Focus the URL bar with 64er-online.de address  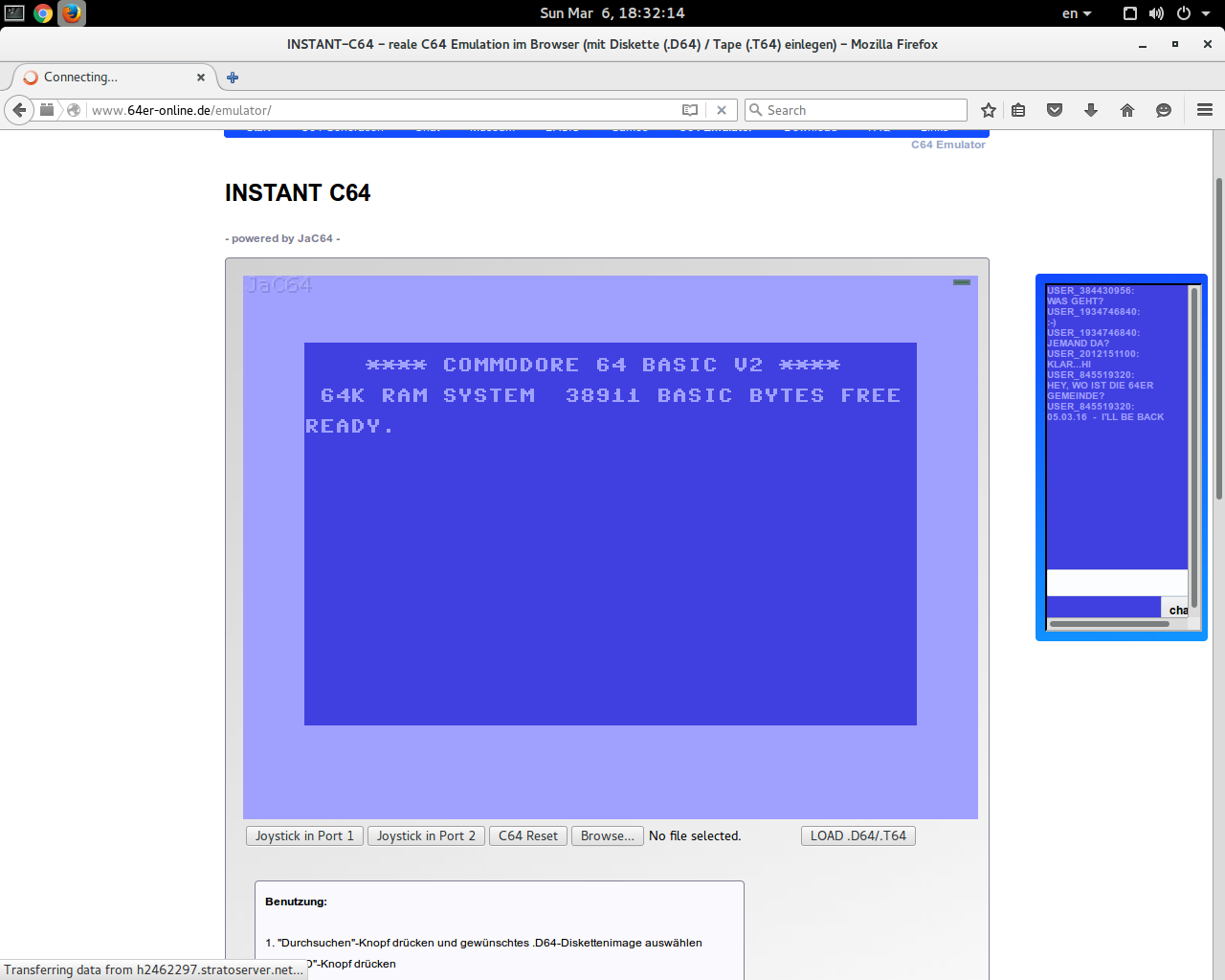[x=383, y=110]
